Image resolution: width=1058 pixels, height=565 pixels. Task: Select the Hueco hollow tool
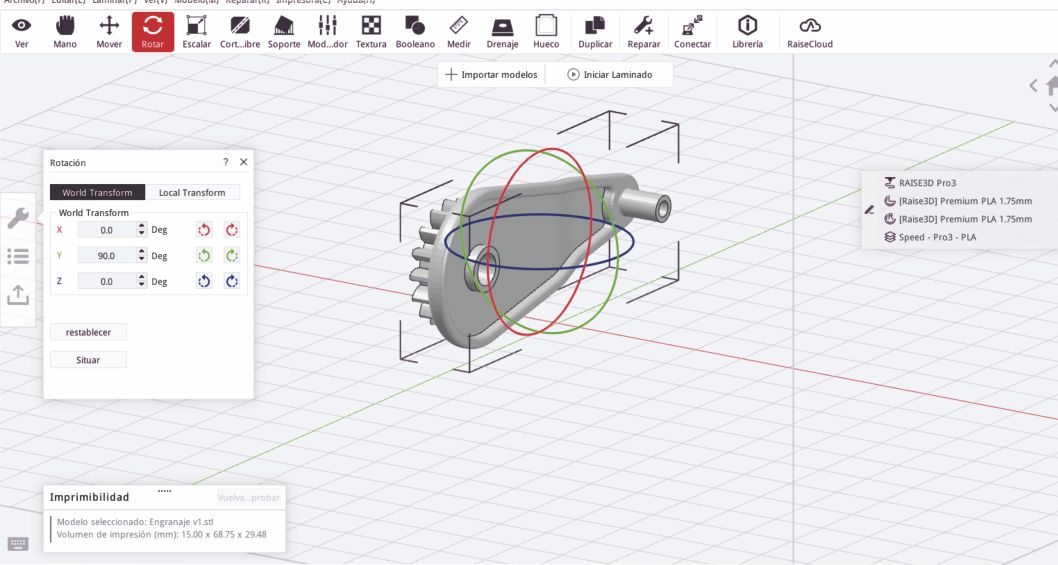546,32
